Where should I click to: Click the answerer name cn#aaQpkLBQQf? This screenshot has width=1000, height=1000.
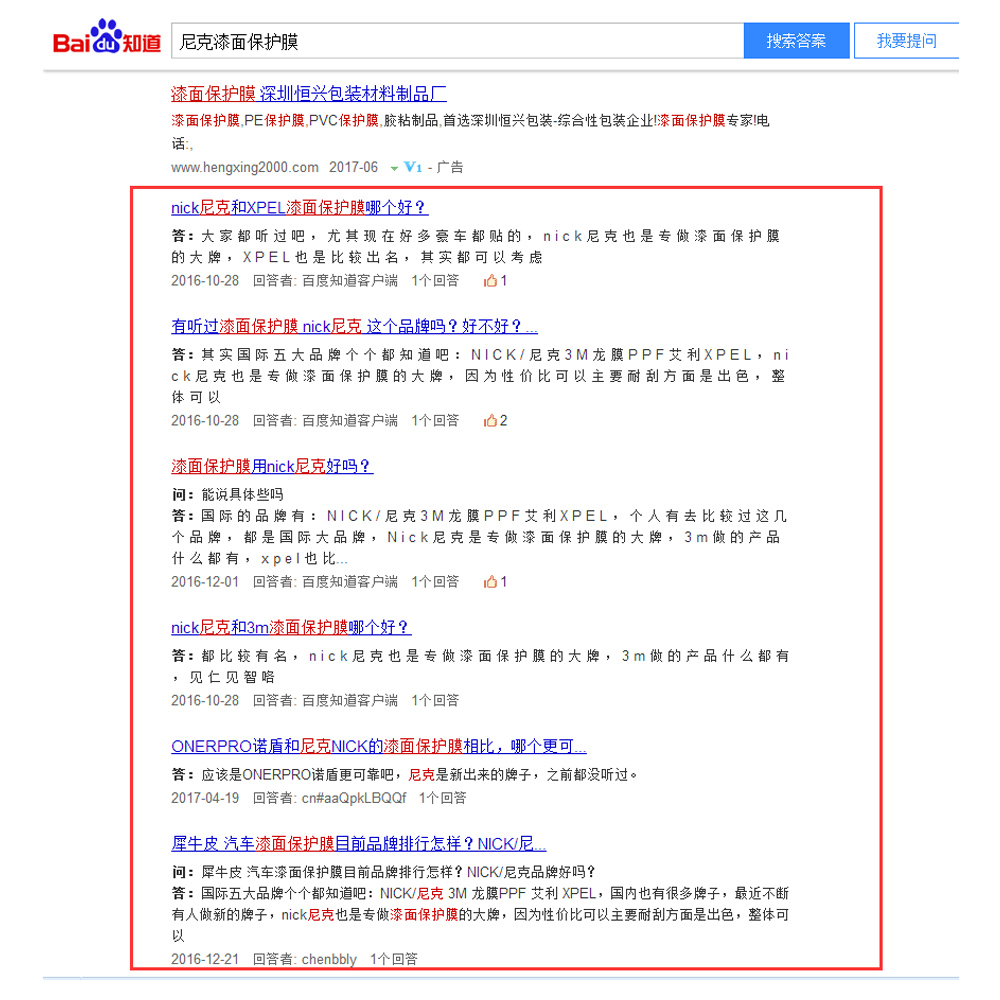tap(354, 798)
